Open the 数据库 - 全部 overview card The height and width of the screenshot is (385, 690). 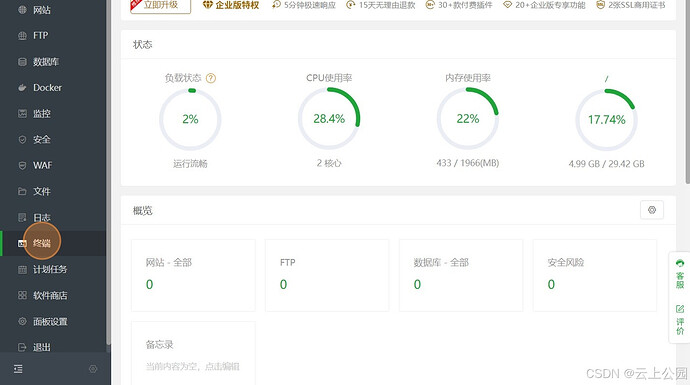[x=461, y=275]
